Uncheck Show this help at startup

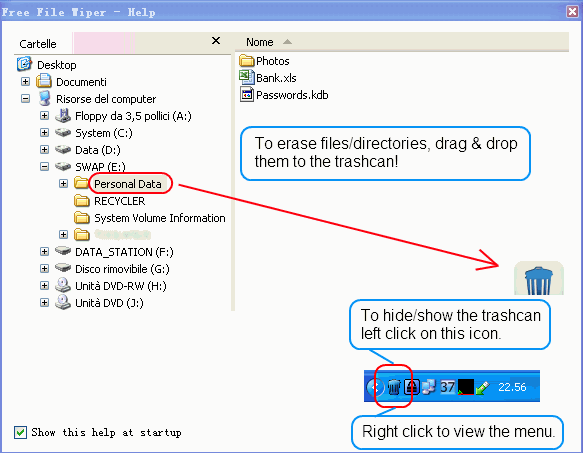point(20,433)
